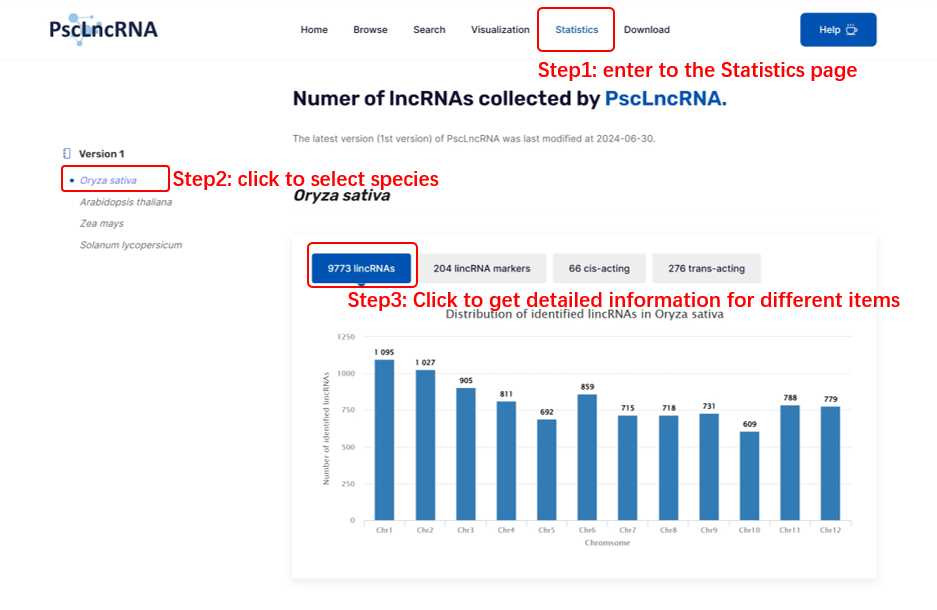Show the 9773 lincRNAs tab
The image size is (937, 610).
[361, 268]
